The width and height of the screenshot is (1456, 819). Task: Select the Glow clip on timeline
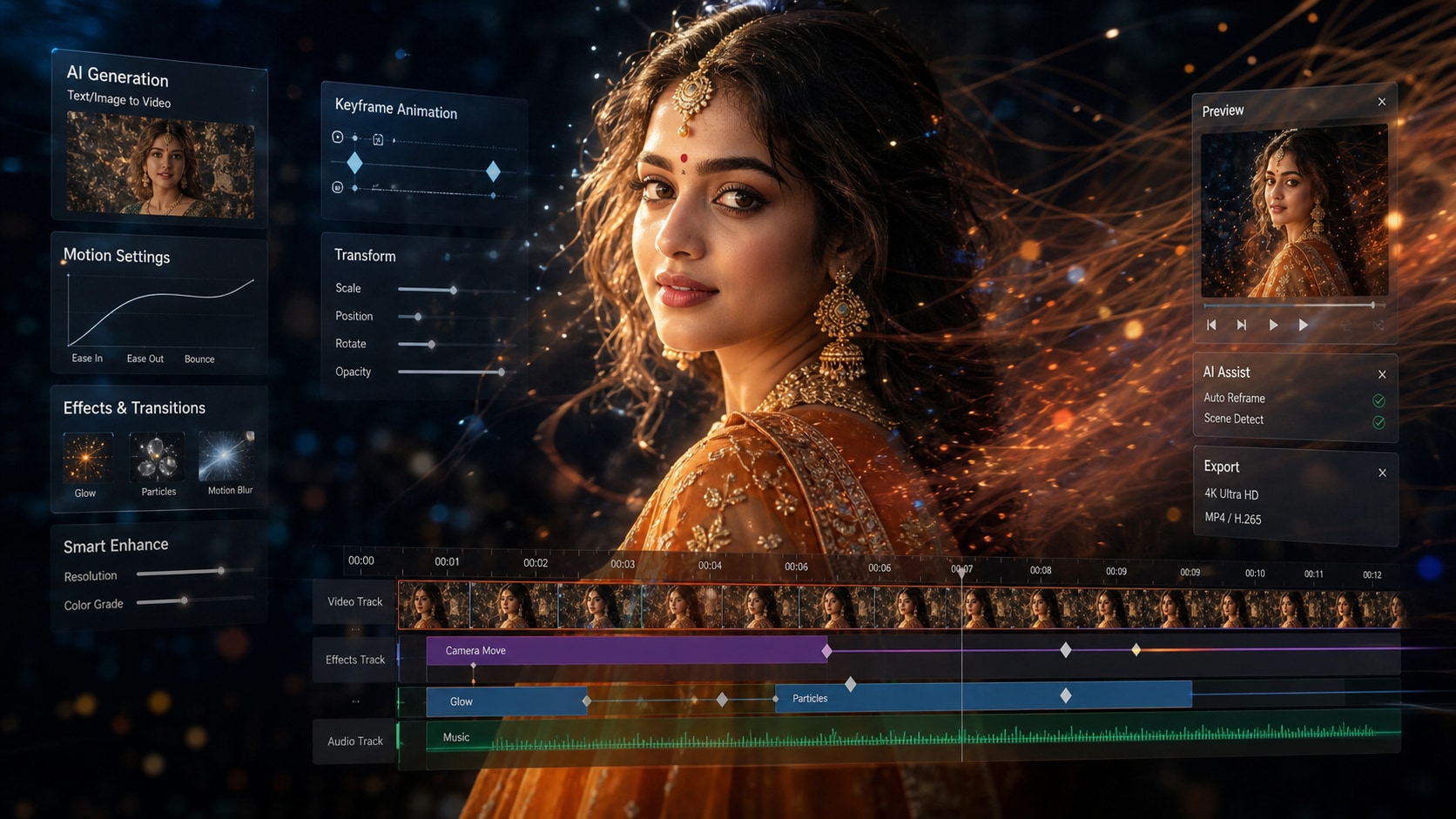pos(507,702)
